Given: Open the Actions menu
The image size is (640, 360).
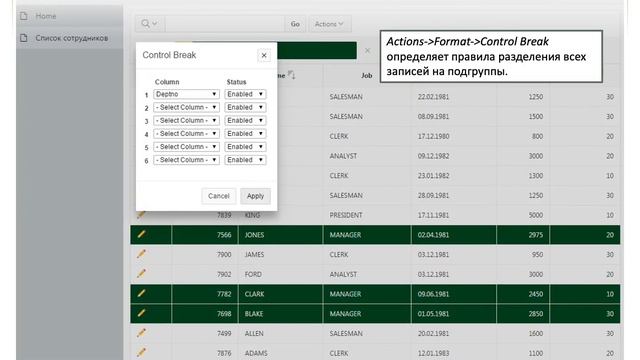Looking at the screenshot, I should (329, 24).
